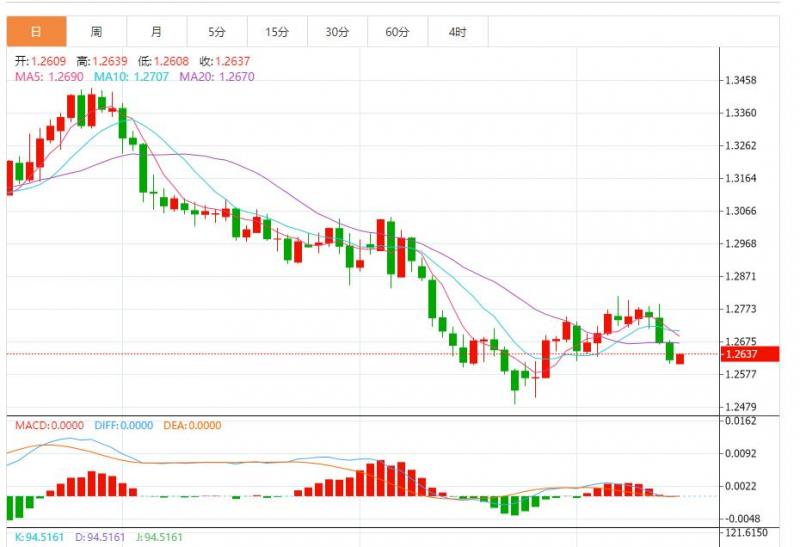800x547 pixels.
Task: Open the 15分 timeframe tab
Action: coord(277,32)
